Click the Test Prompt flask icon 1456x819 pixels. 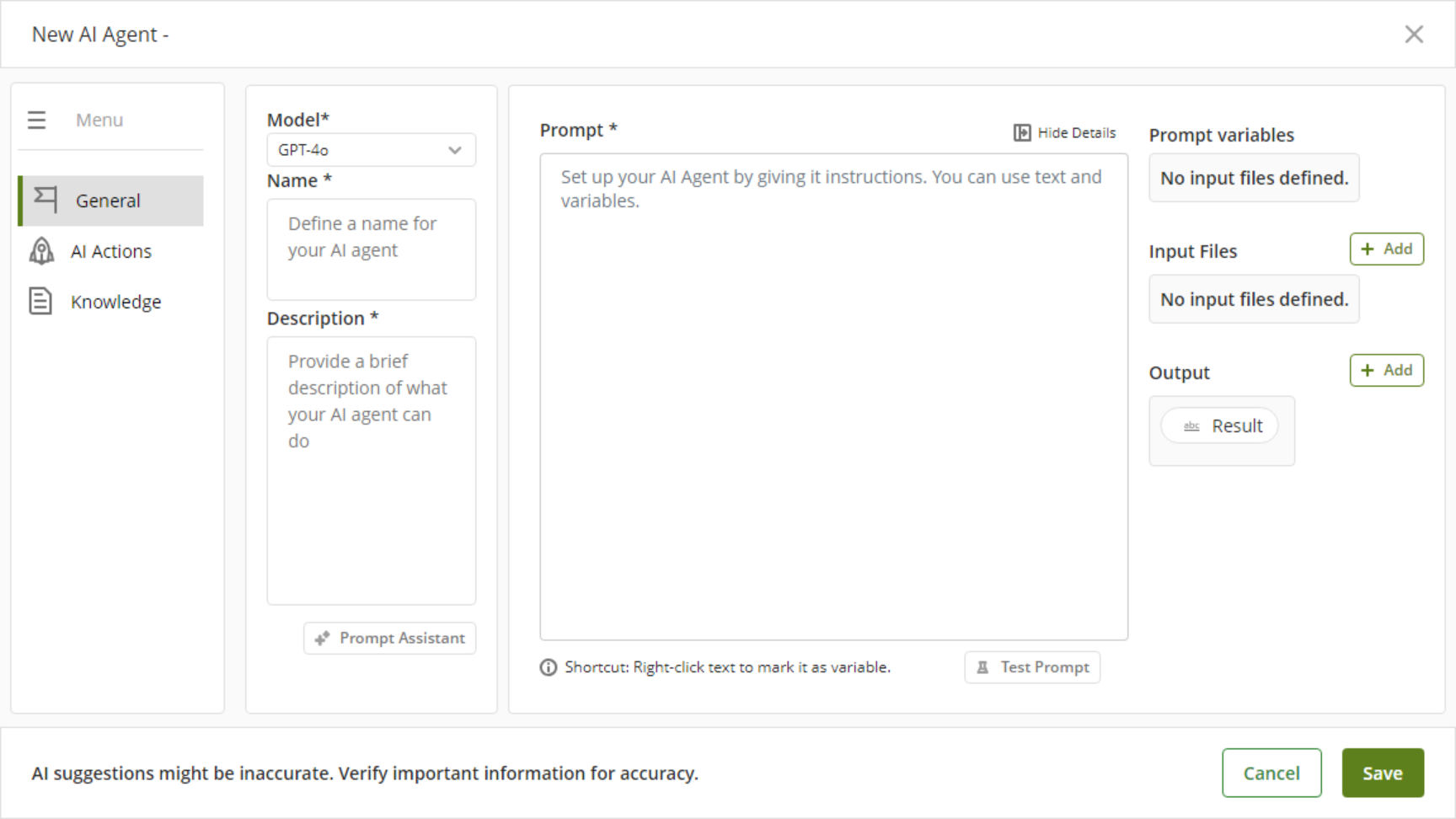982,667
